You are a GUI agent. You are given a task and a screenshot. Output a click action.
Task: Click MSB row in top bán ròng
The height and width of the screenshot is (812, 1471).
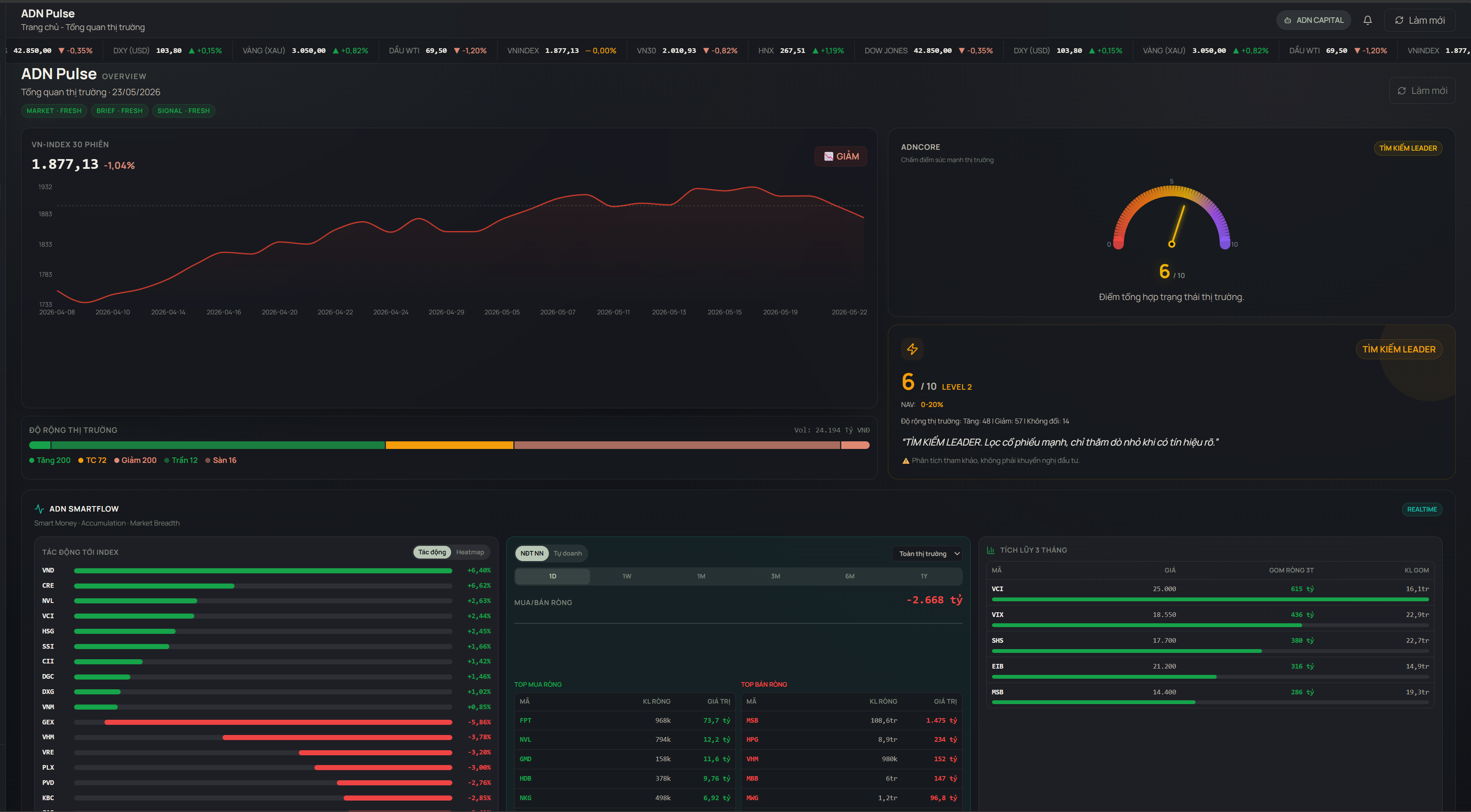coord(851,720)
